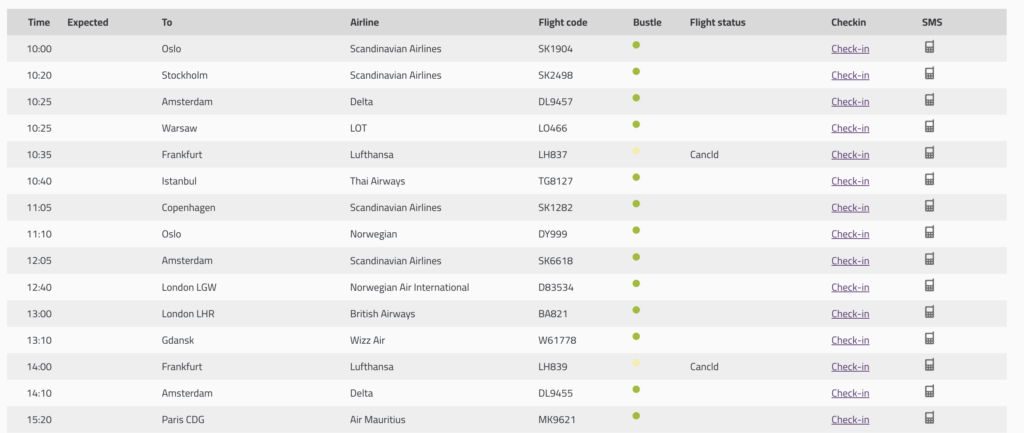Select SMS icon for Gdansk W61778 flight

click(x=929, y=338)
